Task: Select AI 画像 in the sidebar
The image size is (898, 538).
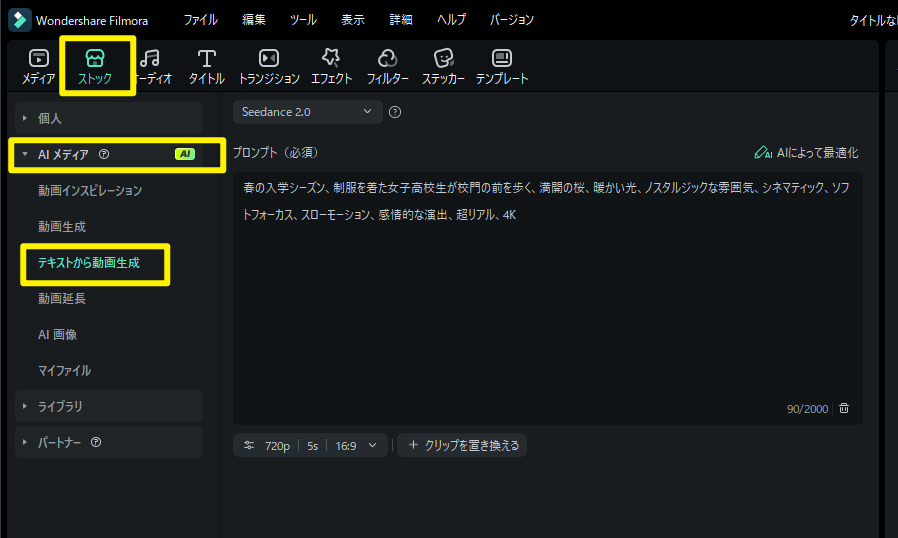Action: pos(57,335)
